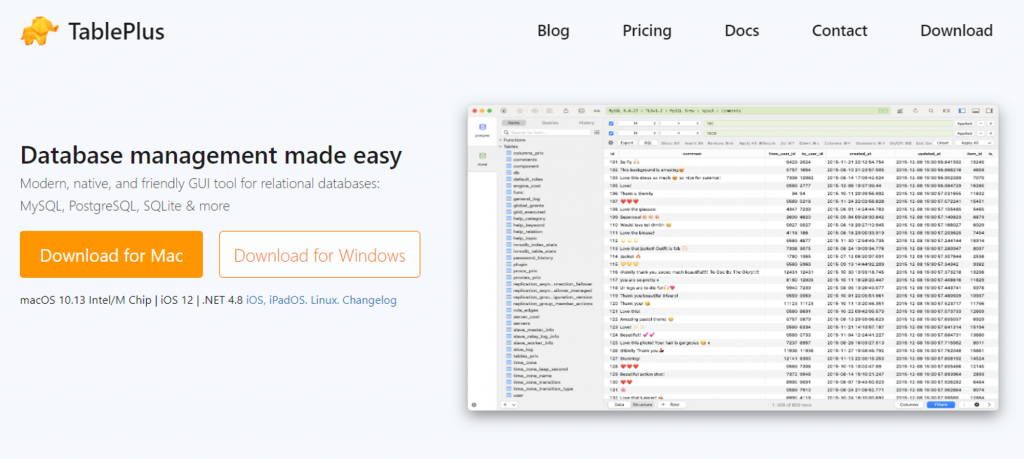Select the general_log table
The image size is (1024, 459).
click(524, 198)
